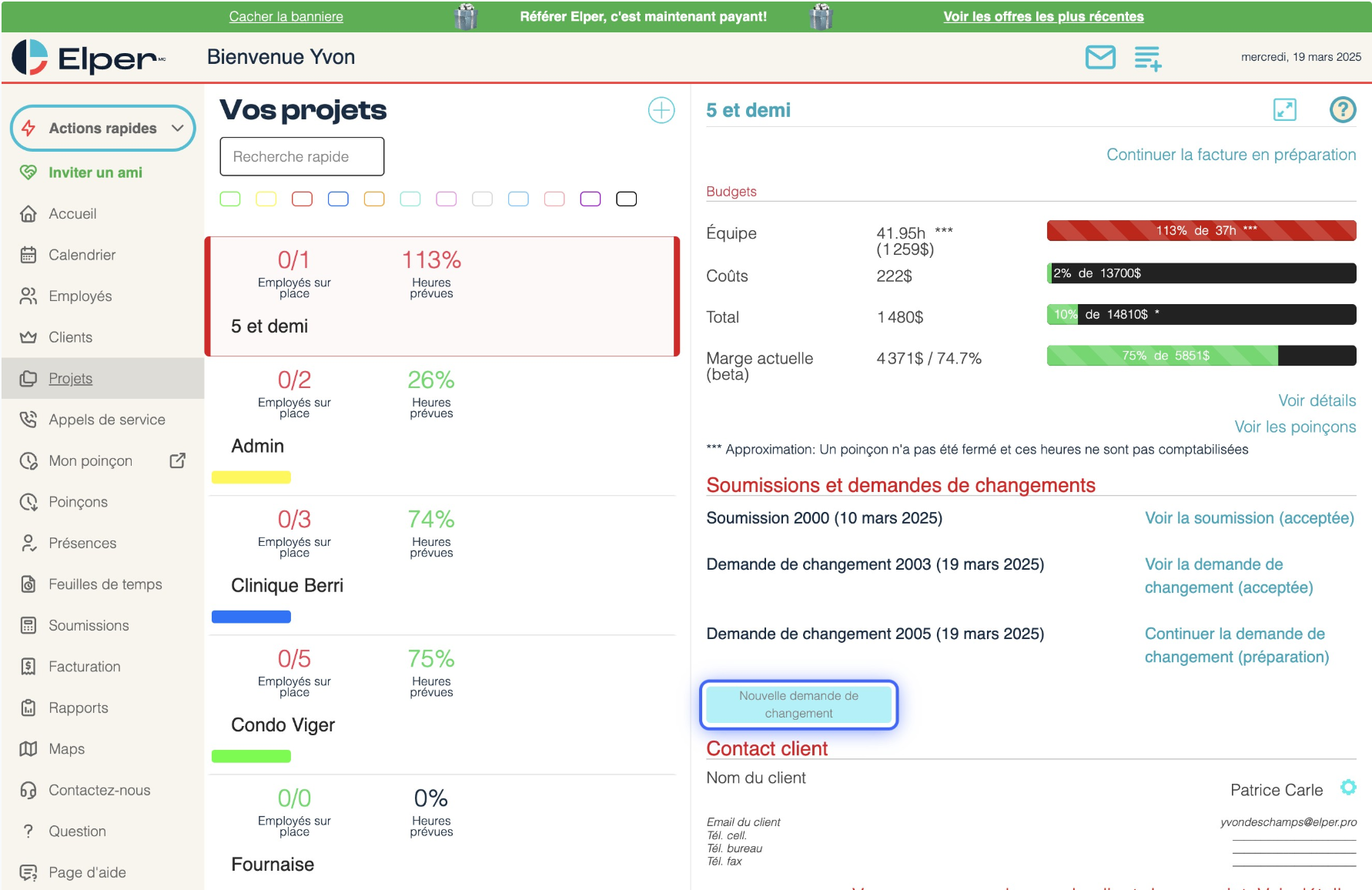
Task: Click the Contactez-nous headset icon
Action: [x=28, y=790]
